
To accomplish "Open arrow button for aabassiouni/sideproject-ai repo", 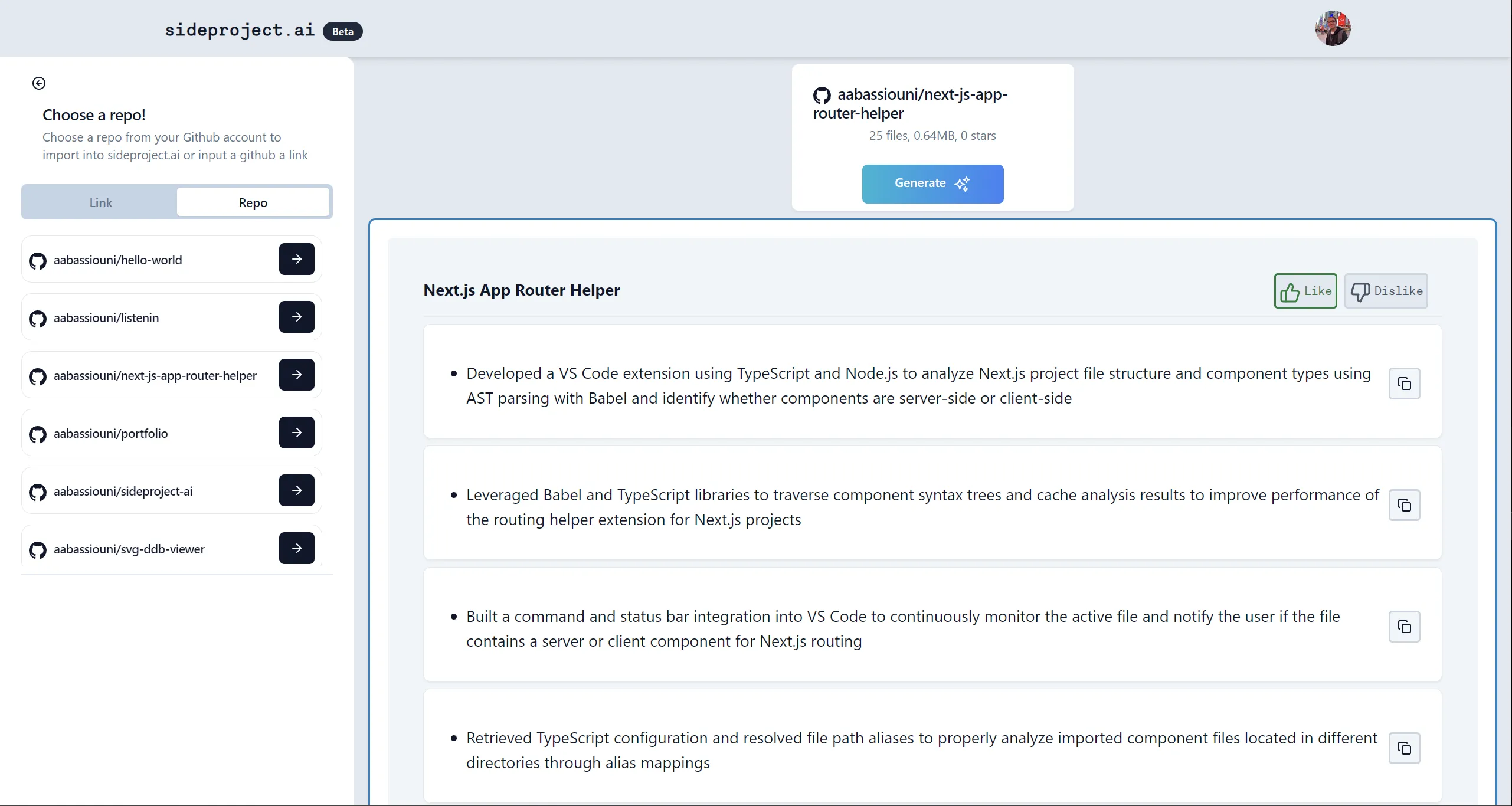I will pos(296,490).
